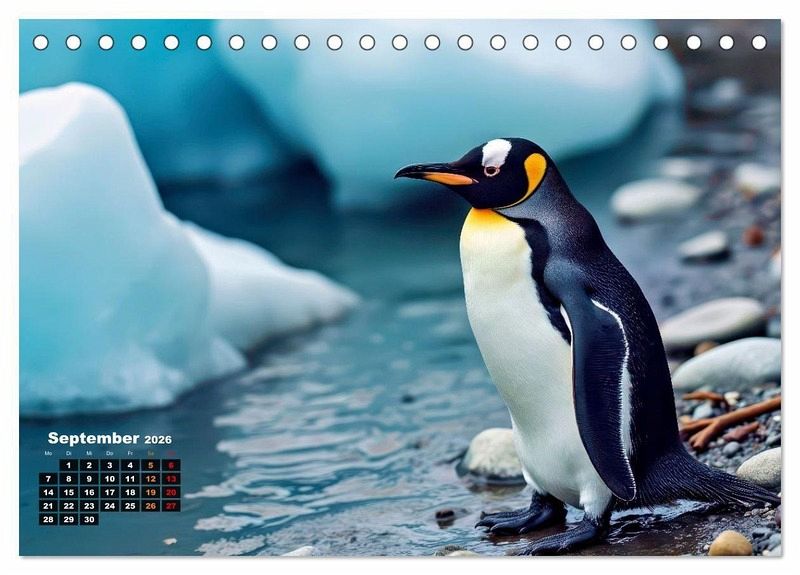Click the Mo weekday header
The image size is (800, 575).
[x=48, y=453]
